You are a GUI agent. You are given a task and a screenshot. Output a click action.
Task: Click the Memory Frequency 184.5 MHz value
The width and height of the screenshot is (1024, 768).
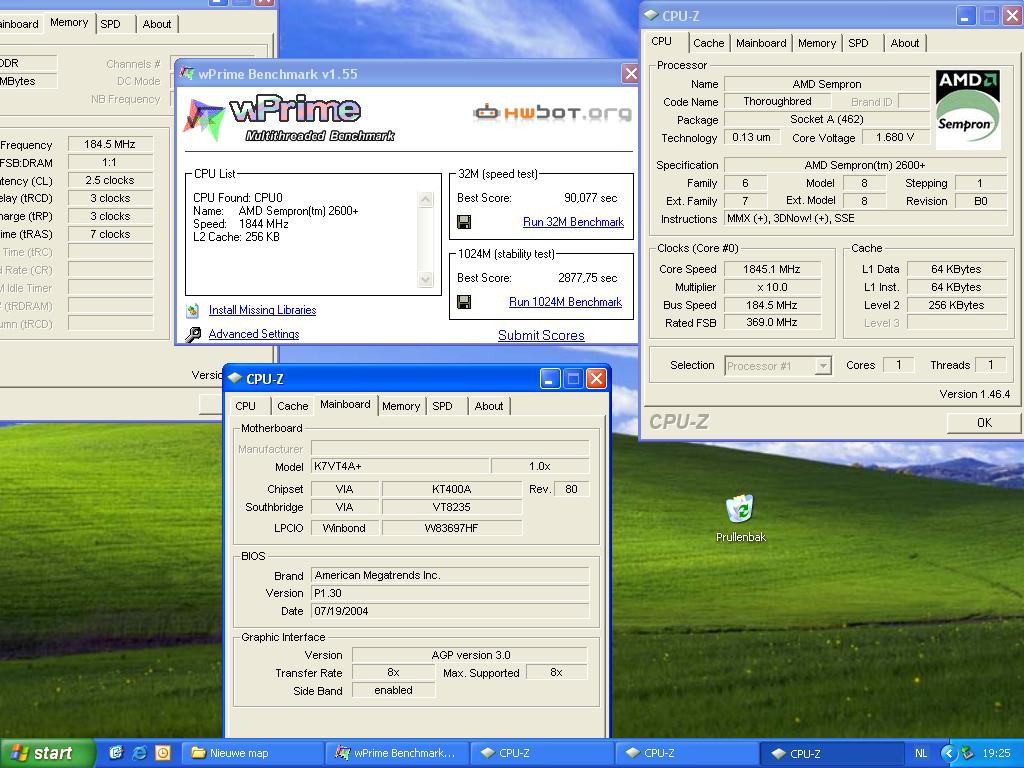point(110,144)
